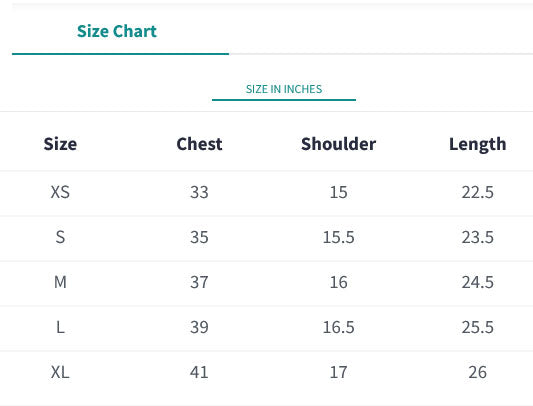533x406 pixels.
Task: Click shoulder value 17 for XL
Action: tap(339, 372)
